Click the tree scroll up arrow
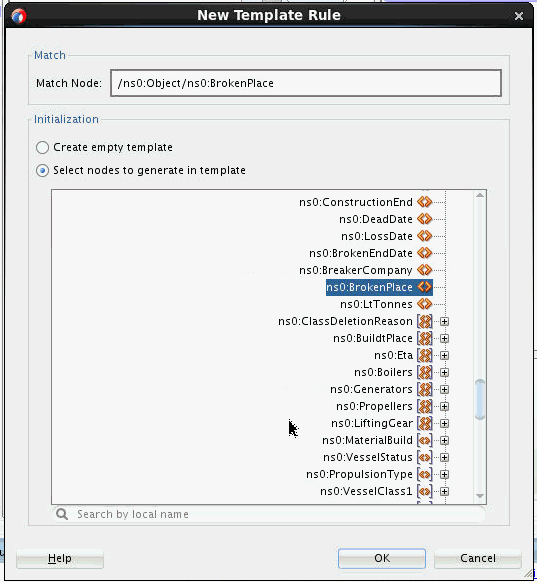 [480, 195]
